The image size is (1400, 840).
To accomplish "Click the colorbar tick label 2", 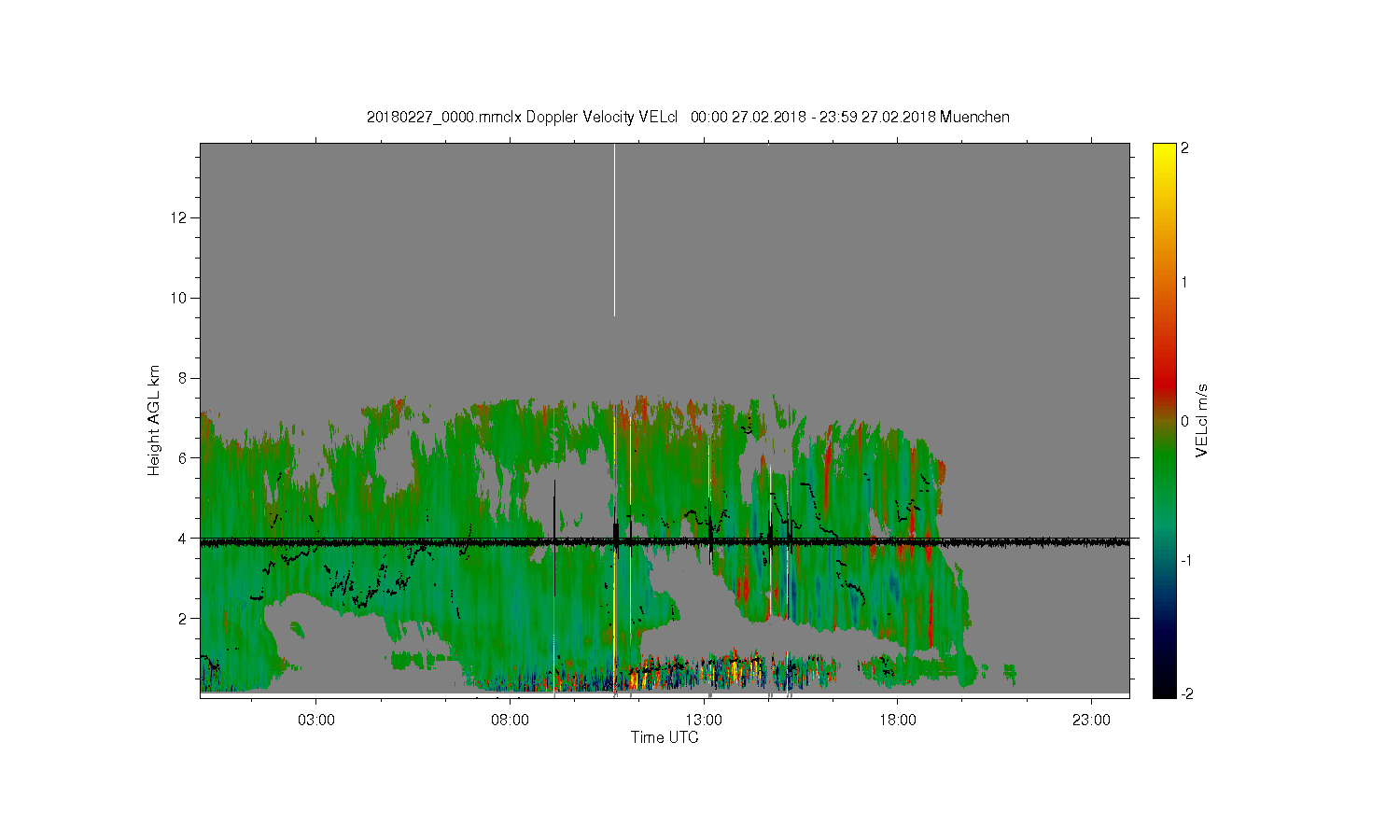I will pos(1185,148).
